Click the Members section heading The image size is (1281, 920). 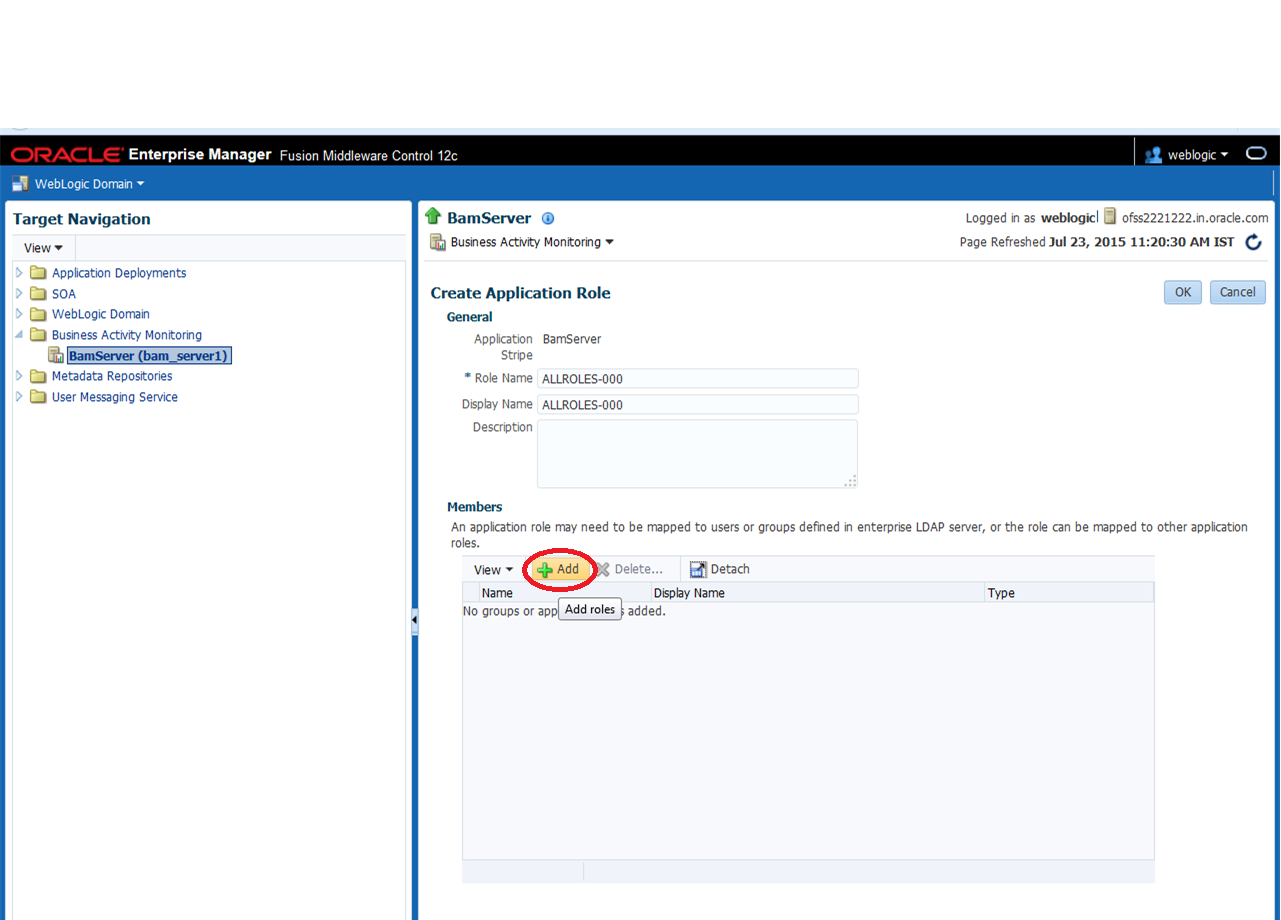475,507
